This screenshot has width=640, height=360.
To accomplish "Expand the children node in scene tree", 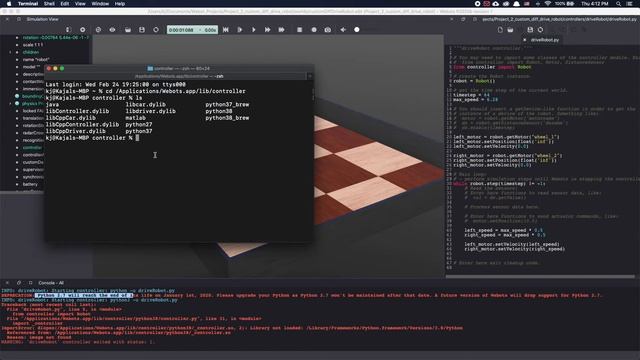I will pos(10,52).
